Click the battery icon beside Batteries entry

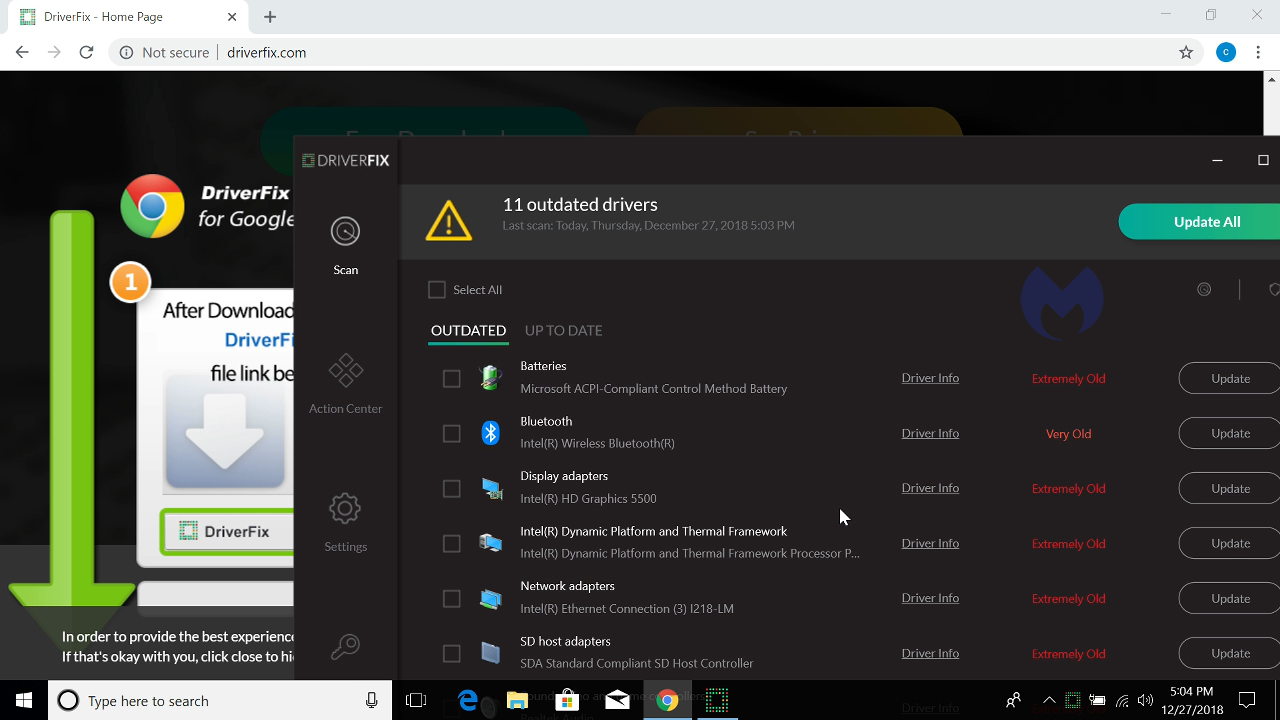[x=491, y=377]
